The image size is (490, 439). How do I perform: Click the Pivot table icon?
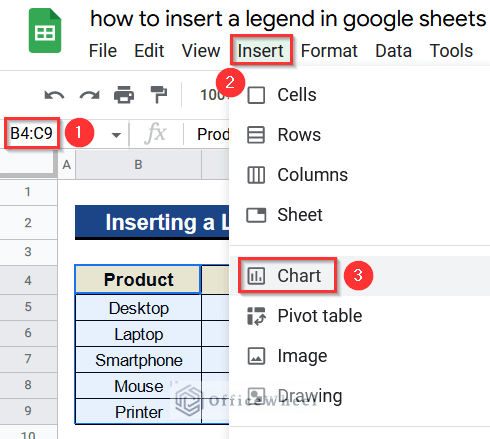click(x=256, y=316)
